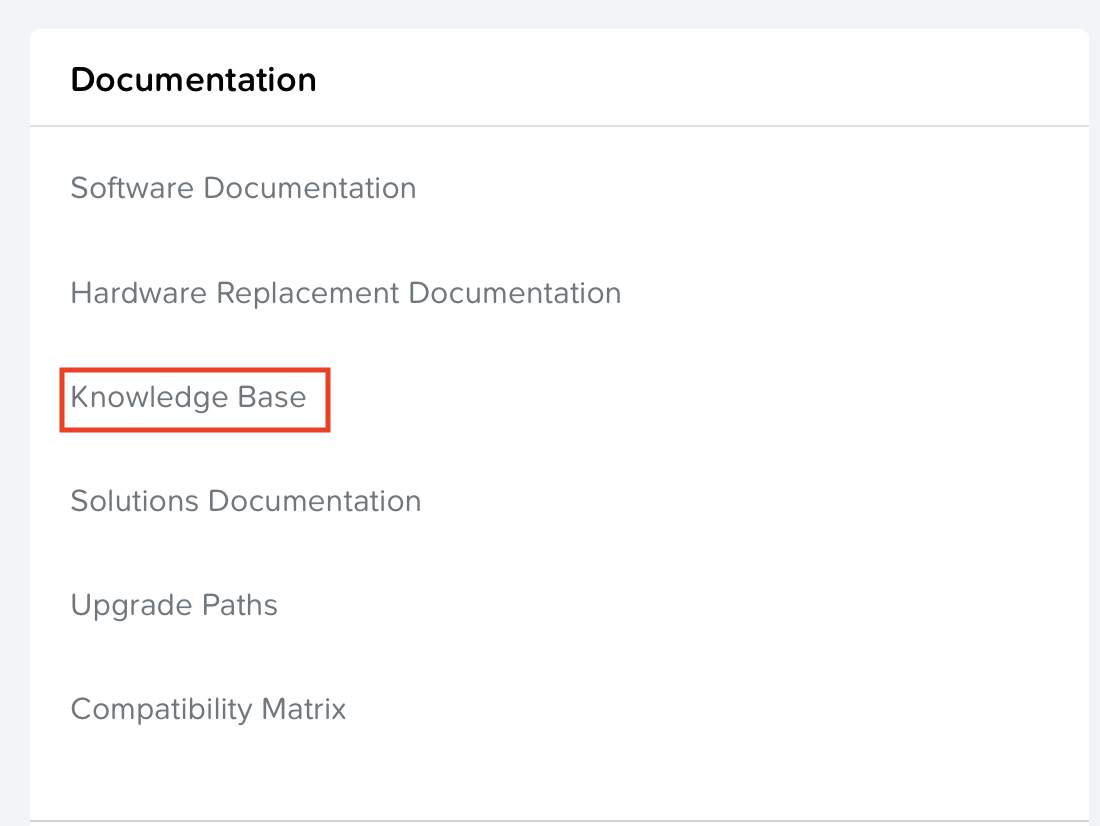The image size is (1100, 826).
Task: Open the highlighted Knowledge Base link
Action: click(x=188, y=397)
